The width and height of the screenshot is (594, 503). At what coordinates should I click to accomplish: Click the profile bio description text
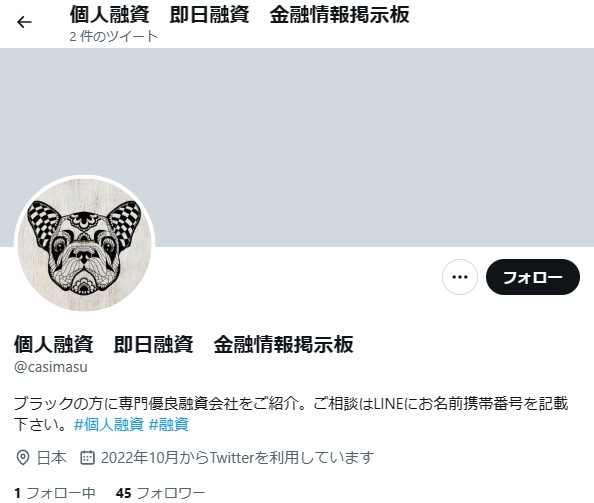[291, 414]
